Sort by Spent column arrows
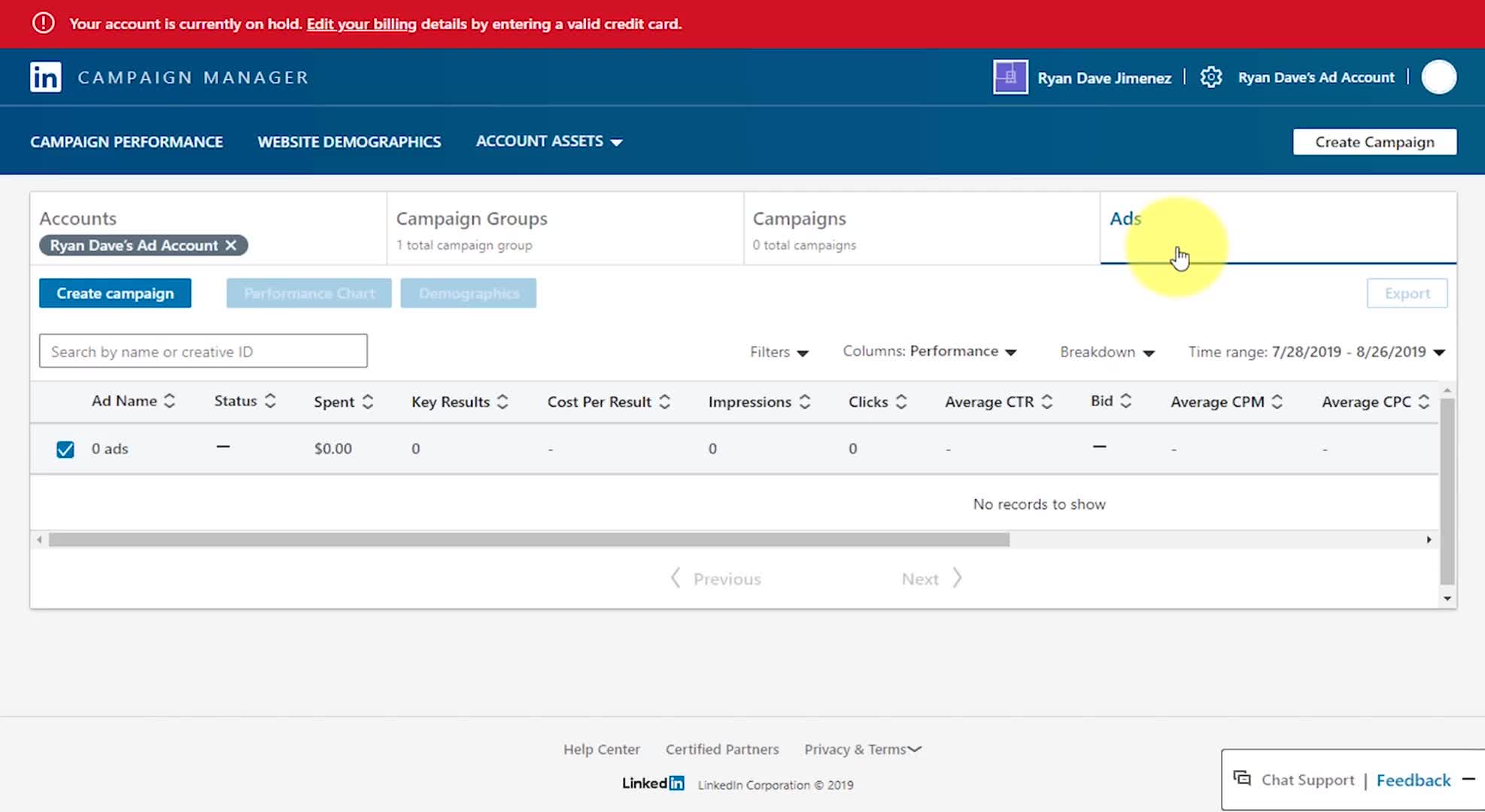The image size is (1485, 812). (x=368, y=402)
